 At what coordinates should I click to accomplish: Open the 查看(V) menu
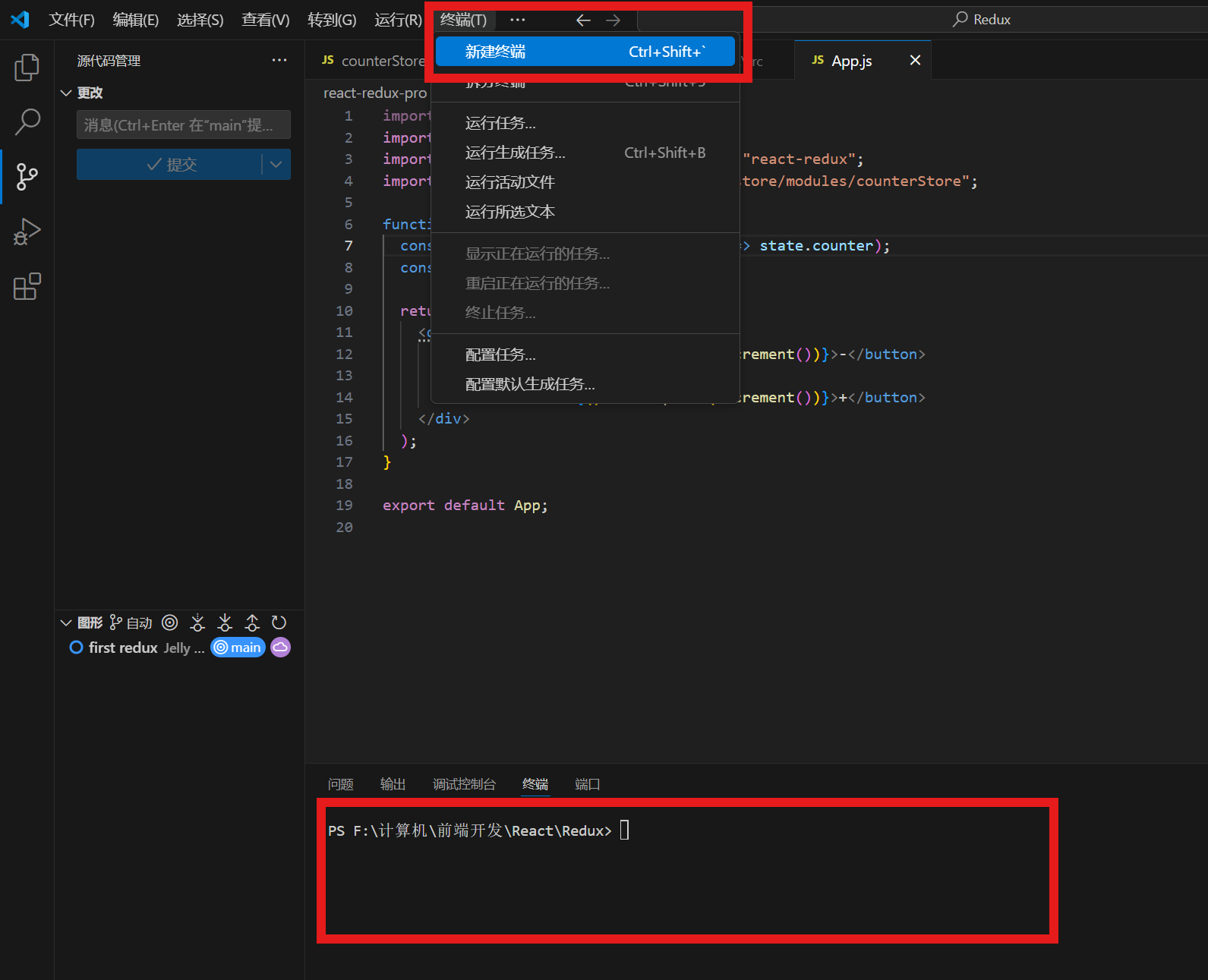tap(266, 20)
